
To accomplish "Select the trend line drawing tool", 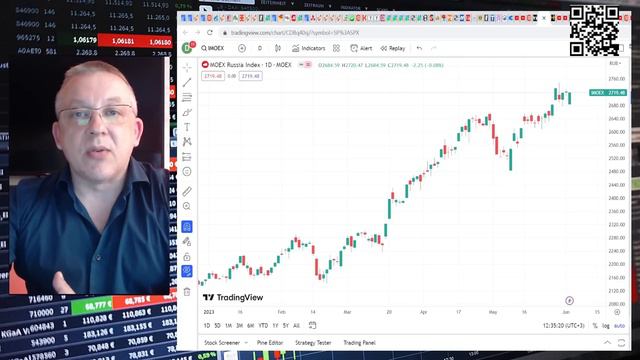I will tap(187, 82).
